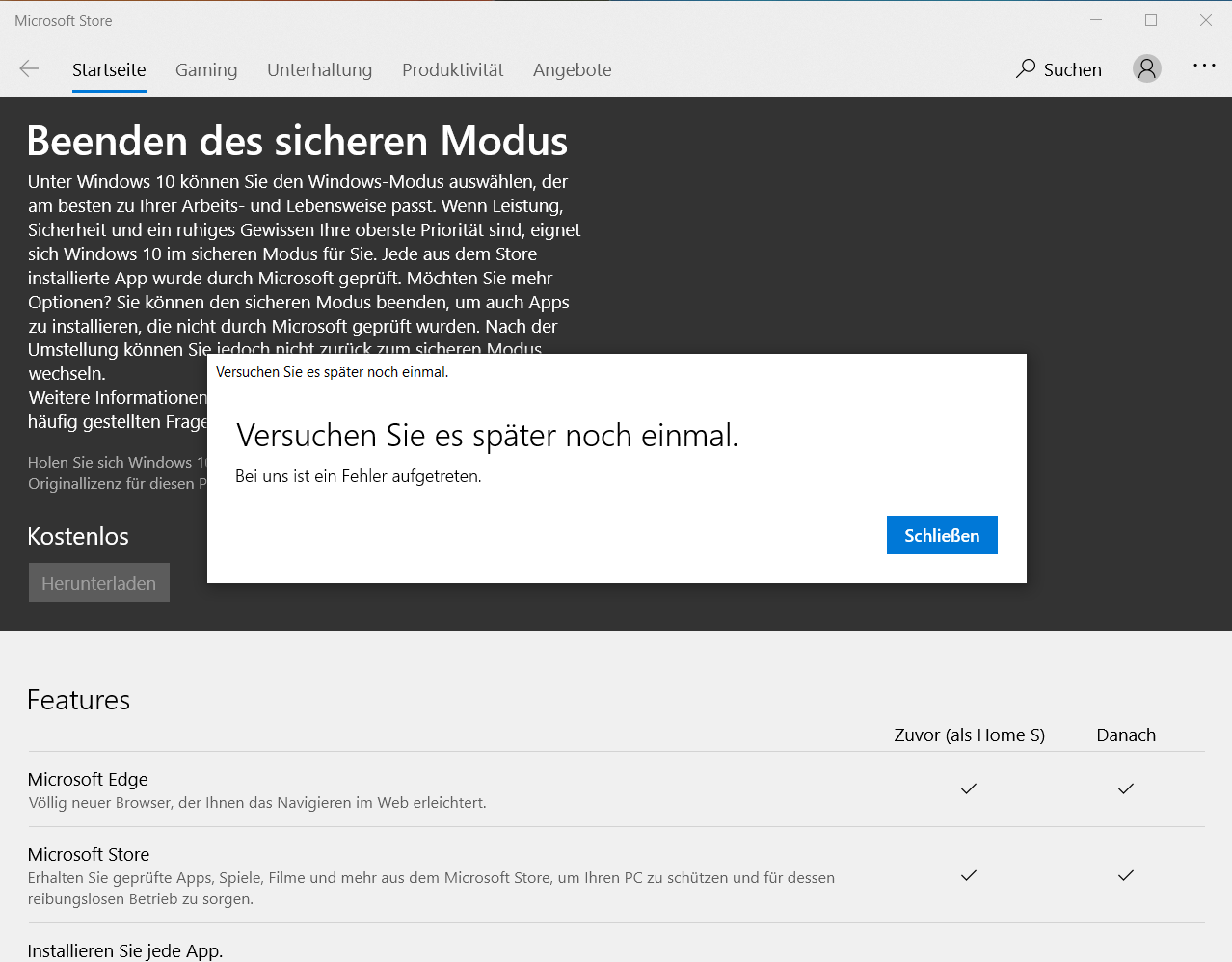Screen dimensions: 1232x962
Task: Click the large 'Versuchen Sie es später' dialog heading
Action: tap(487, 436)
